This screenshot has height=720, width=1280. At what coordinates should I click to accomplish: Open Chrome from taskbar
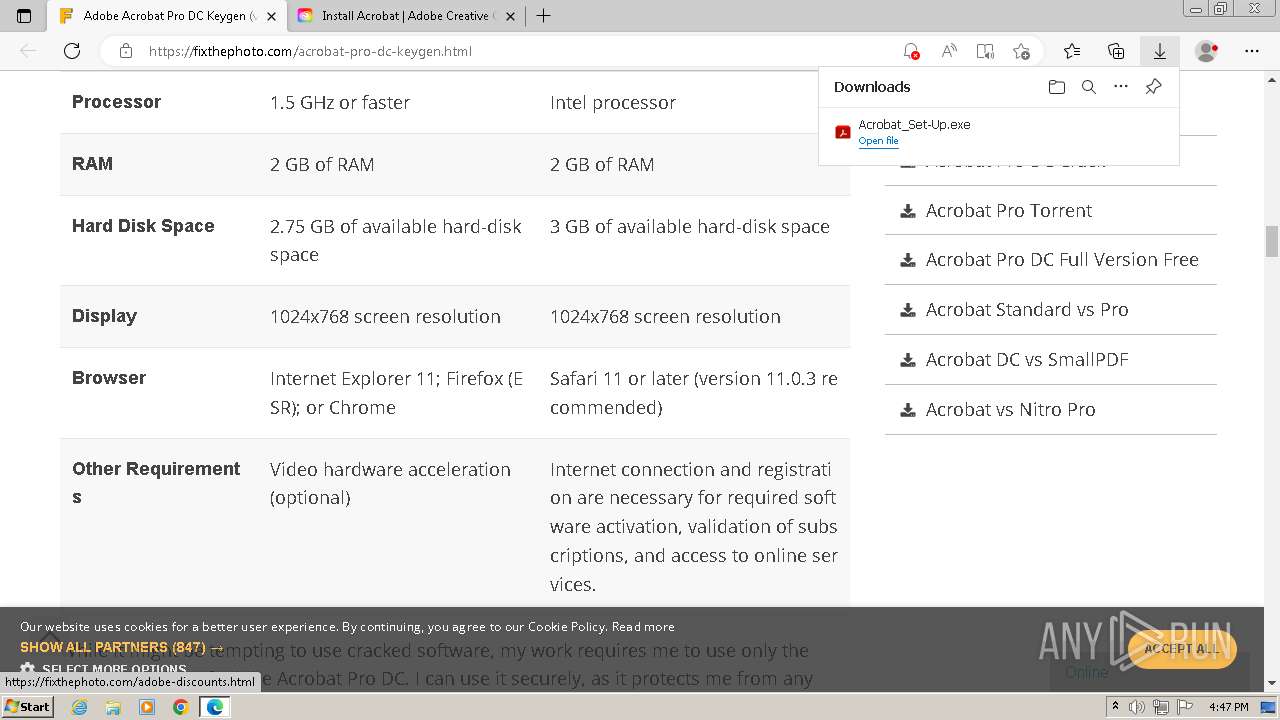coord(180,707)
